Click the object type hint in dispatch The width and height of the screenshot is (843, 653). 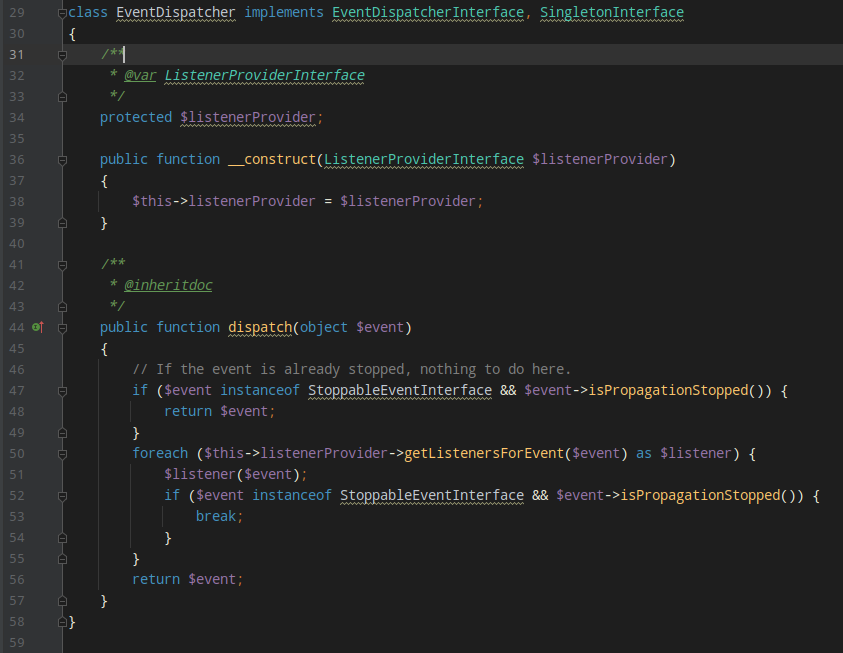pyautogui.click(x=324, y=327)
